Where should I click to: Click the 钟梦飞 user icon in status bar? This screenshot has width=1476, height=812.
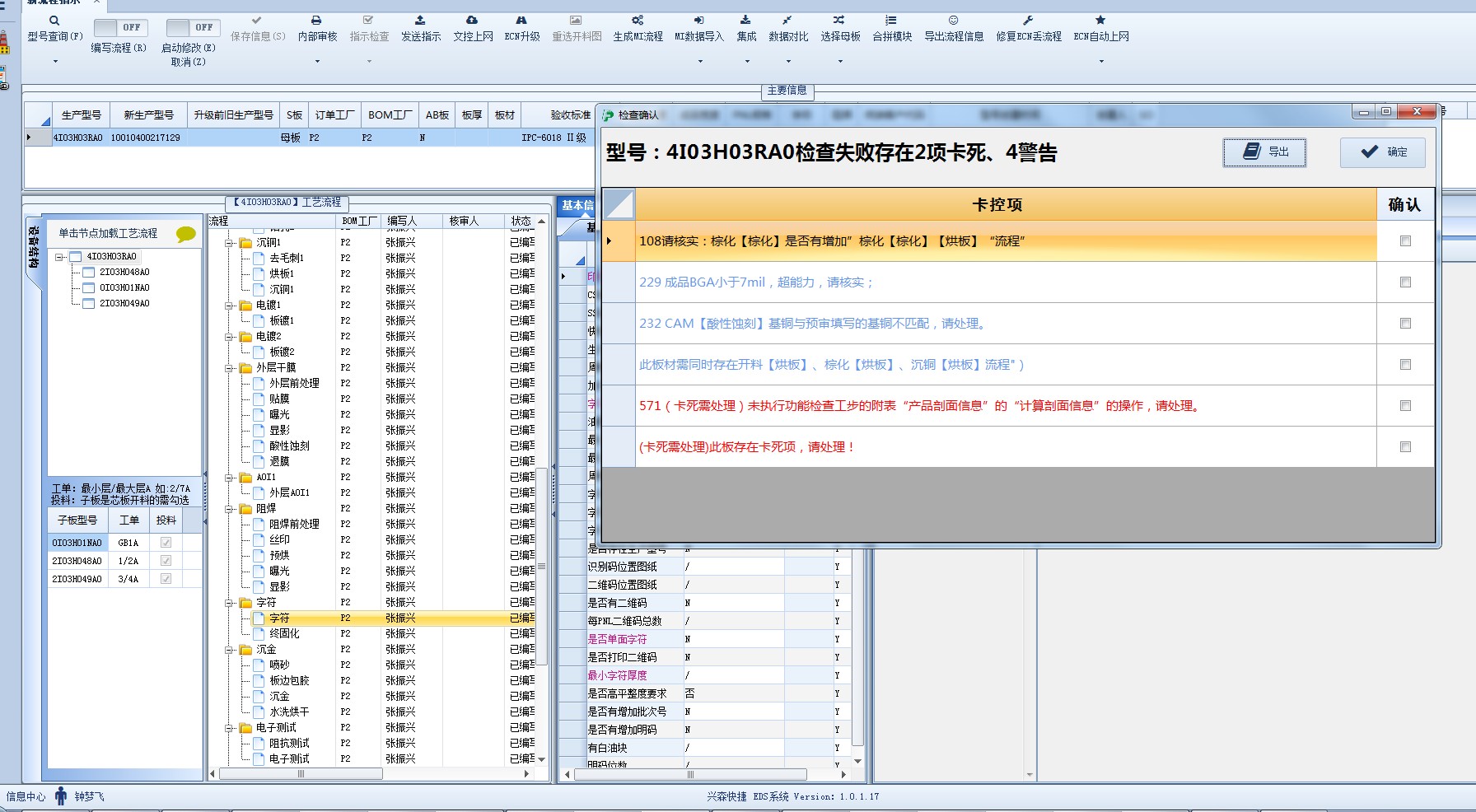(61, 796)
